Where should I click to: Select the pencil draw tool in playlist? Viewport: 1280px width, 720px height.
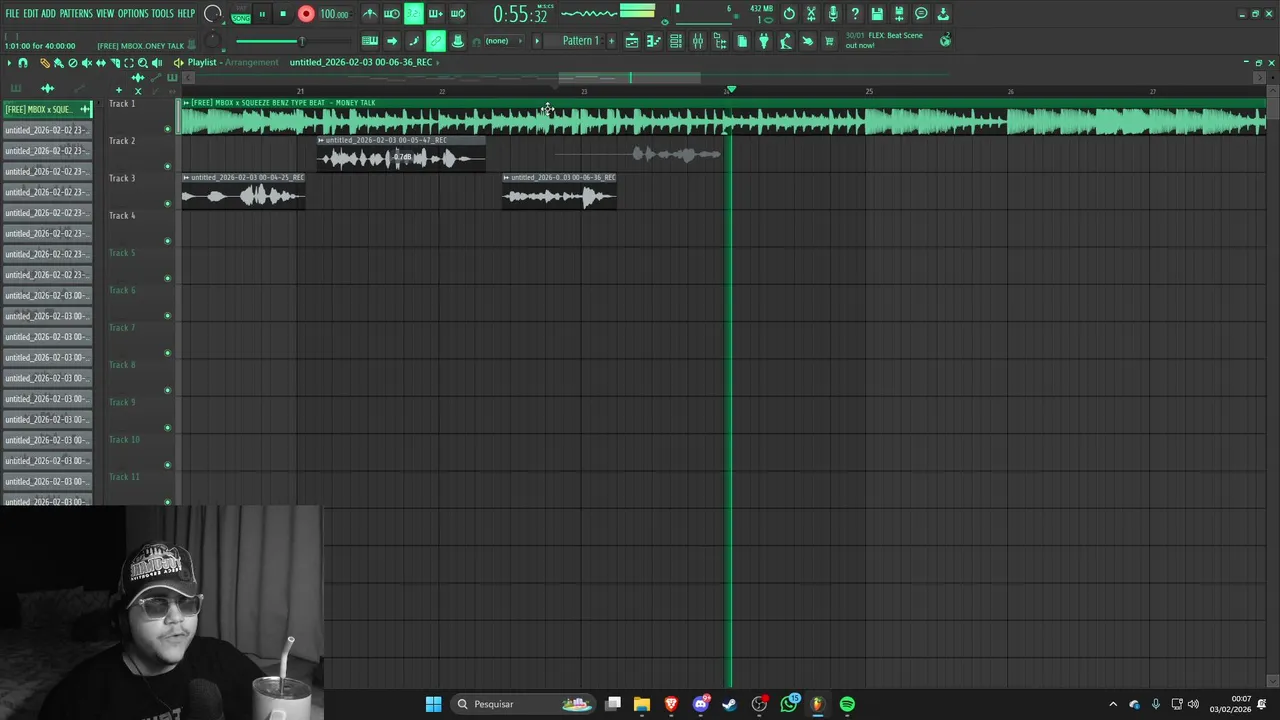[x=45, y=63]
